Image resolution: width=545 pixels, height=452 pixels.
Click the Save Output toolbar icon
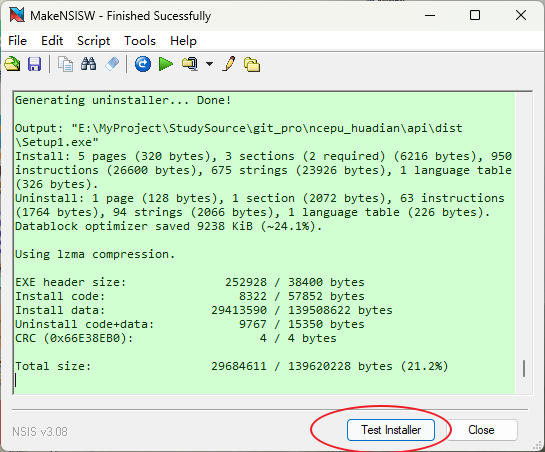[34, 64]
